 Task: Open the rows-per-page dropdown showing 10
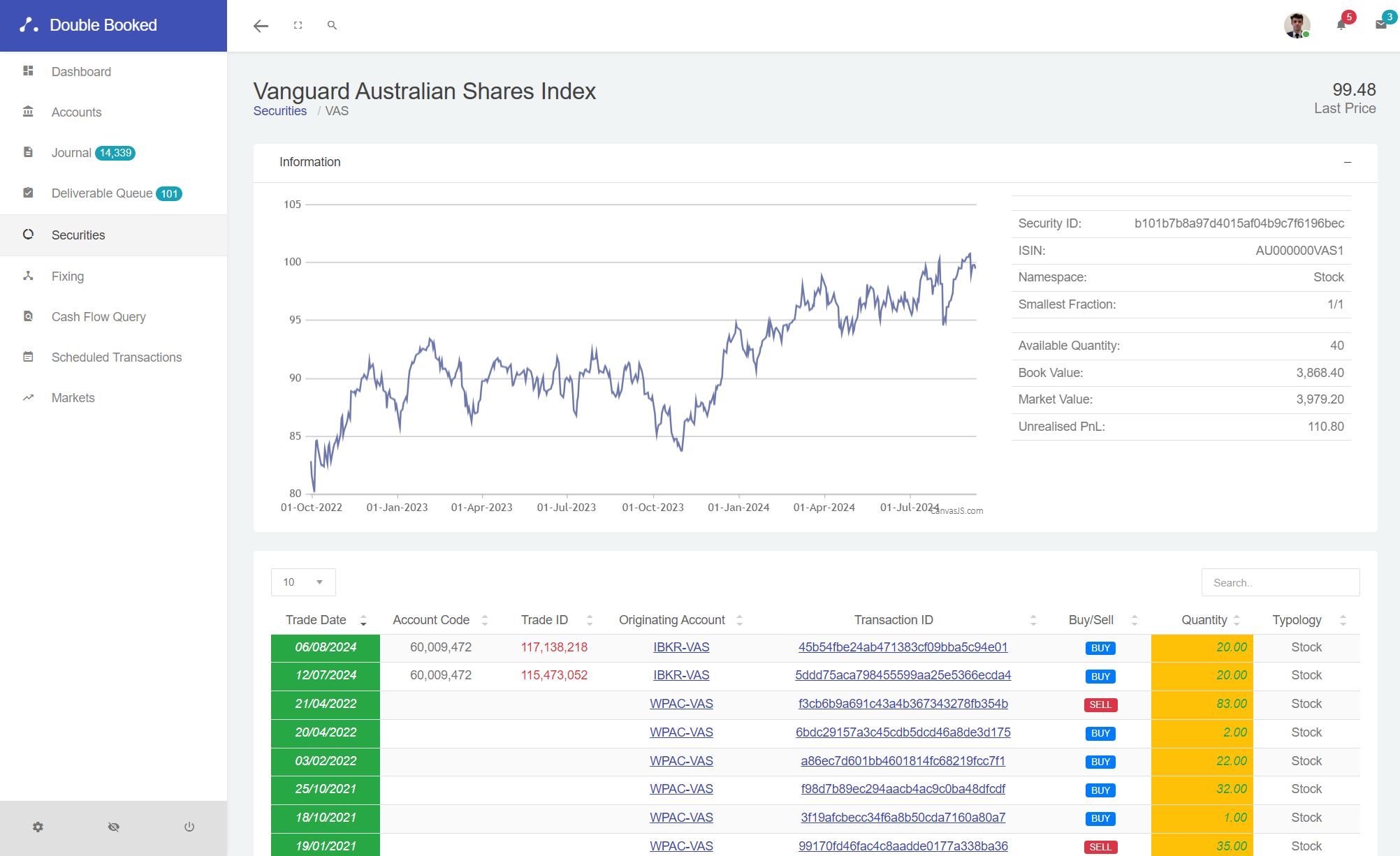click(x=303, y=582)
